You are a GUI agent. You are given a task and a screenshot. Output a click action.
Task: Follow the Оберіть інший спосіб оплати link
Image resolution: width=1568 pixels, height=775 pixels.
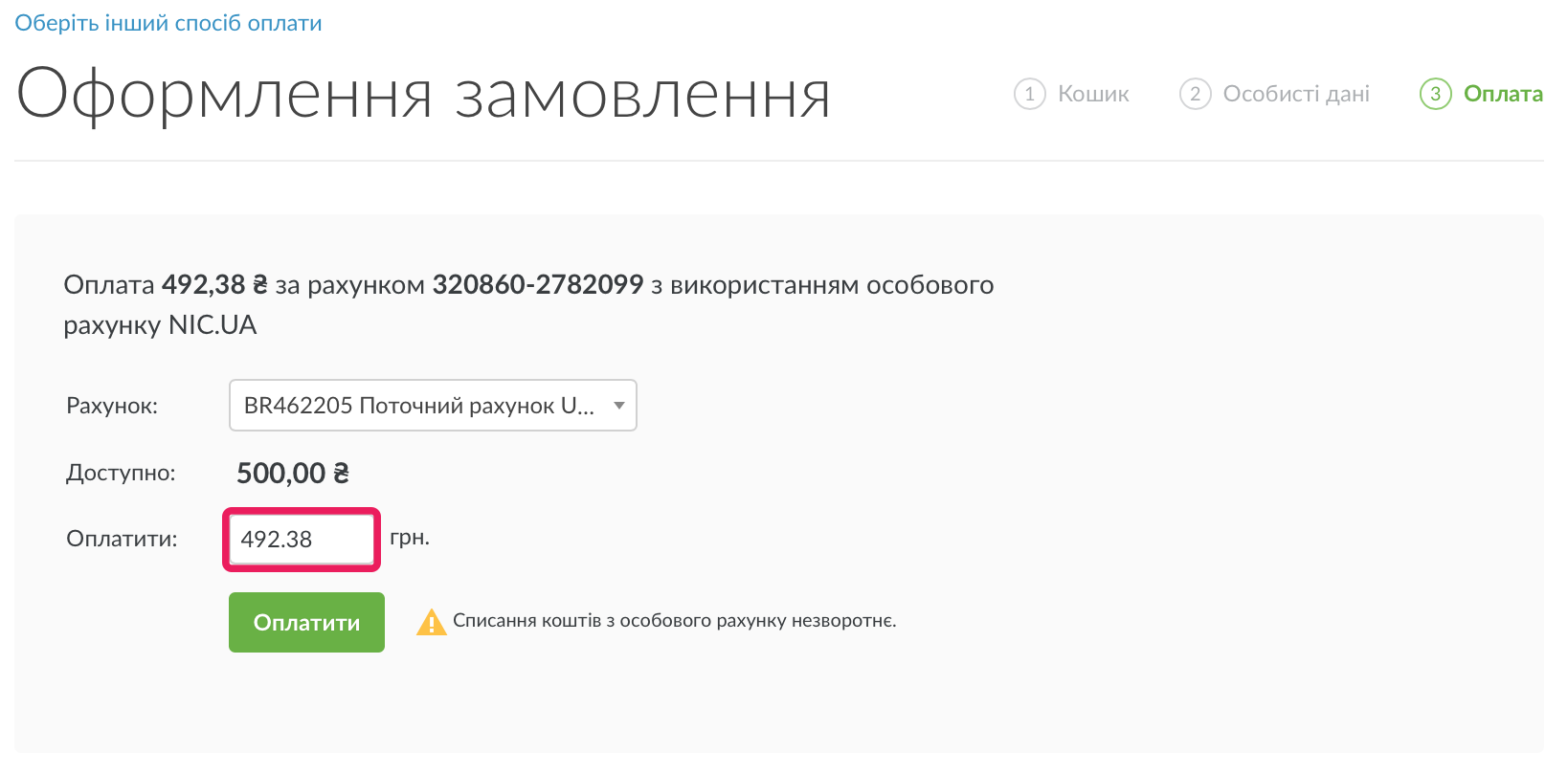pos(168,23)
